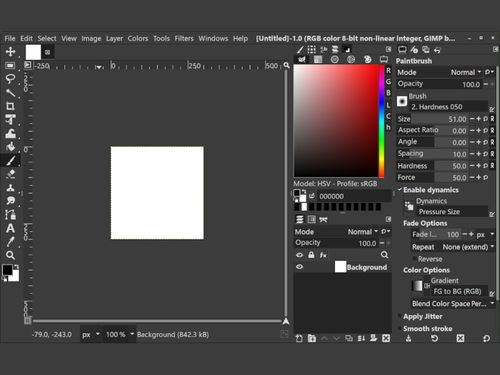
Task: Select the Crop tool
Action: tap(10, 106)
